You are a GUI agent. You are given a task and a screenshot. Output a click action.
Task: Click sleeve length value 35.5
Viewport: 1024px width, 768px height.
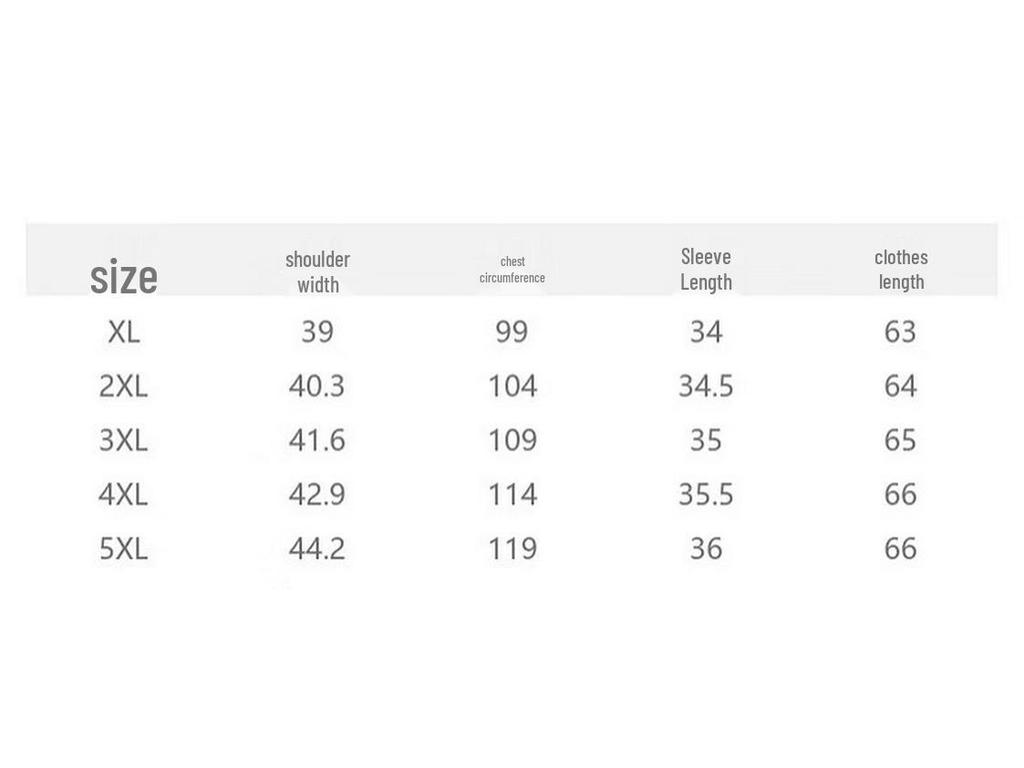706,494
